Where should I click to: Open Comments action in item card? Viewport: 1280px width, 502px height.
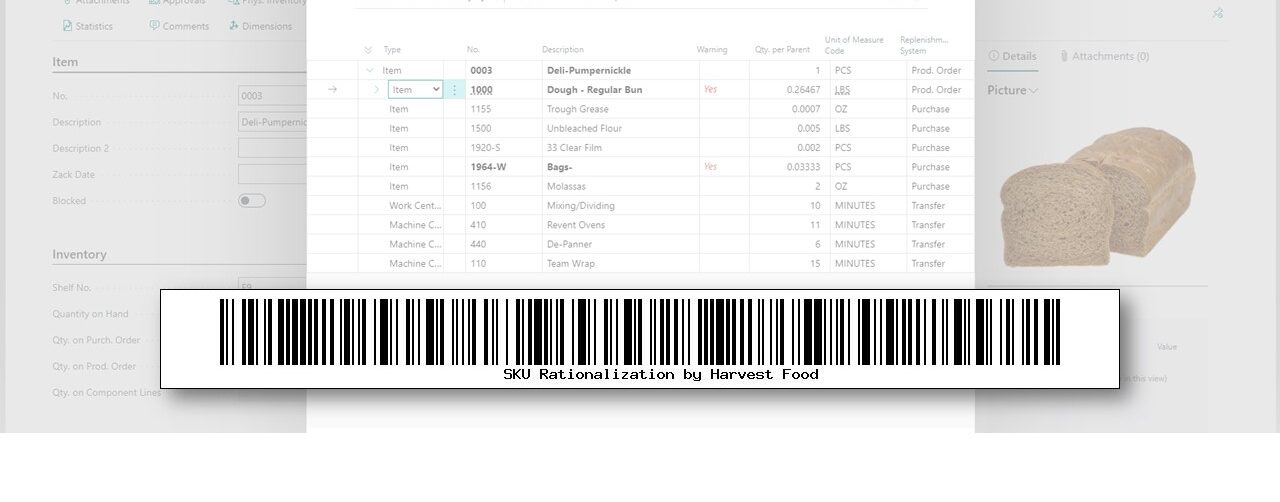tap(179, 26)
